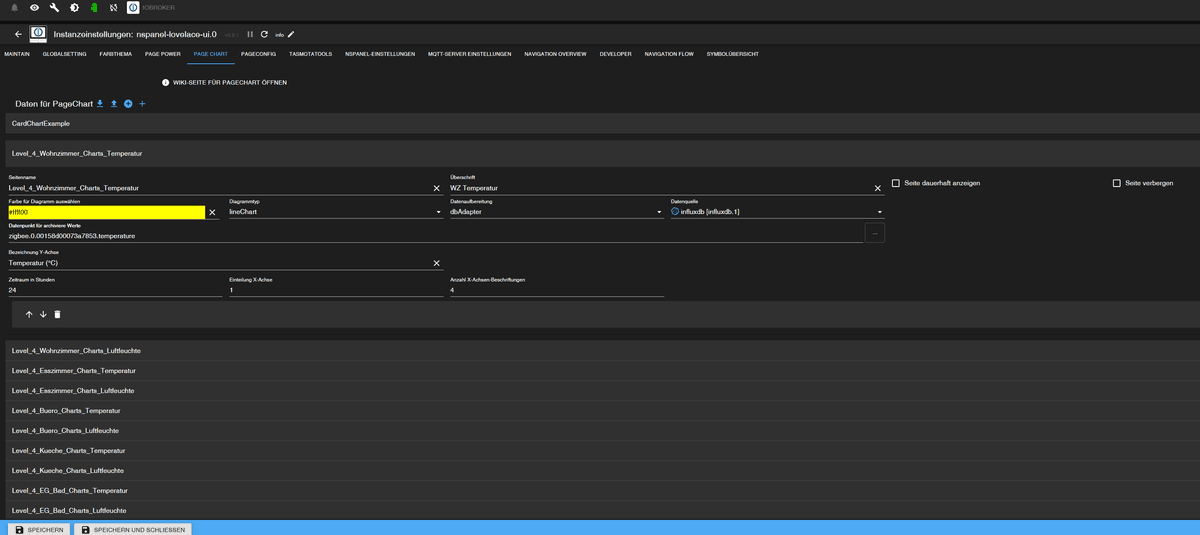Enable "Seite dauerhaft anzeigen" checkbox

pos(896,183)
